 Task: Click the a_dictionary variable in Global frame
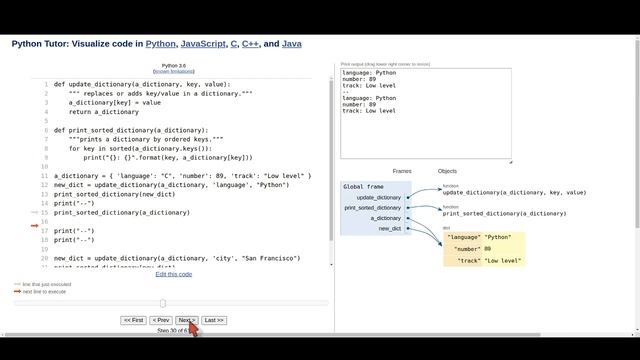coord(386,218)
